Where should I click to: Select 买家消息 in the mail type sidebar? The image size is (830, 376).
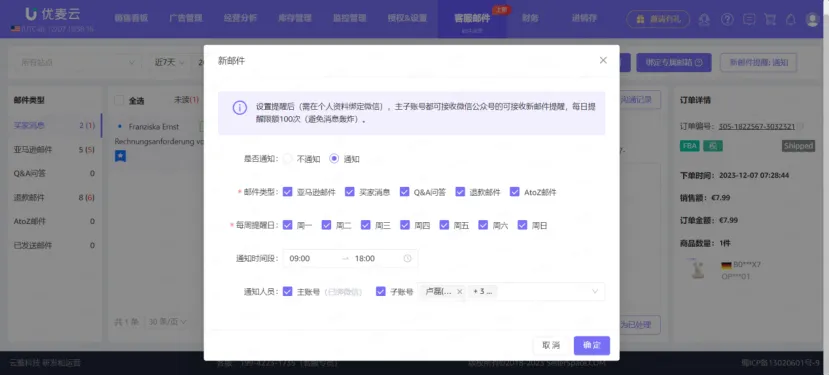(x=55, y=126)
